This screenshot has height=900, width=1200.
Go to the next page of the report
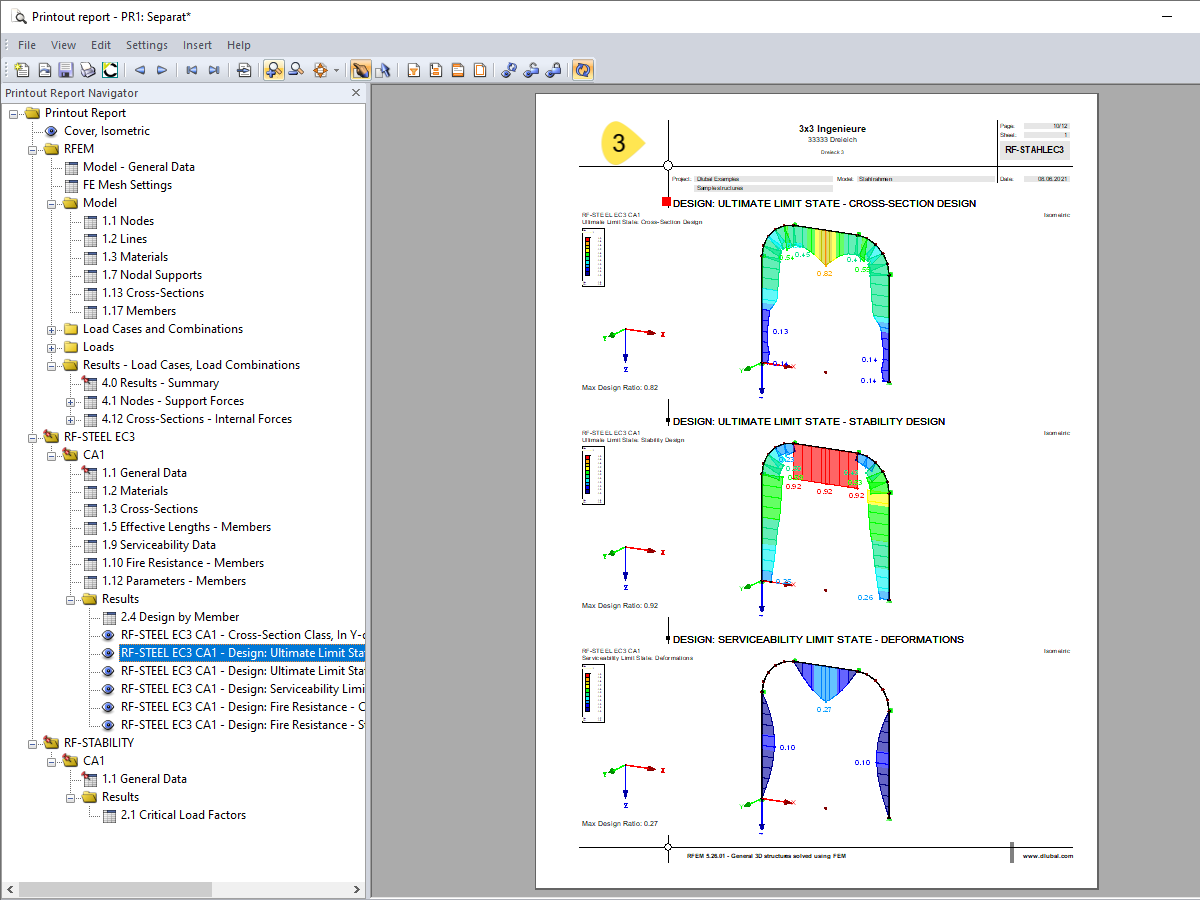coord(161,69)
